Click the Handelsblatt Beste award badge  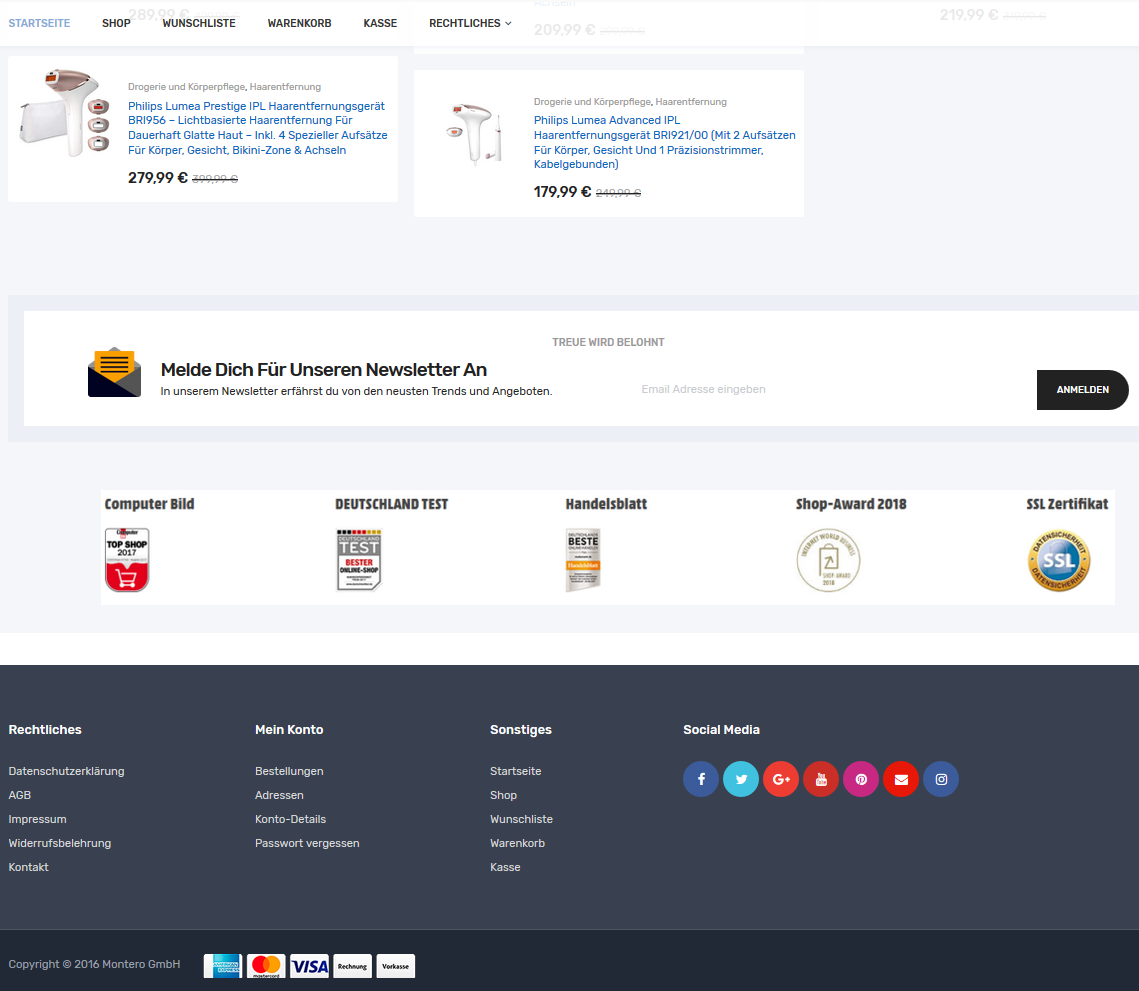click(583, 559)
